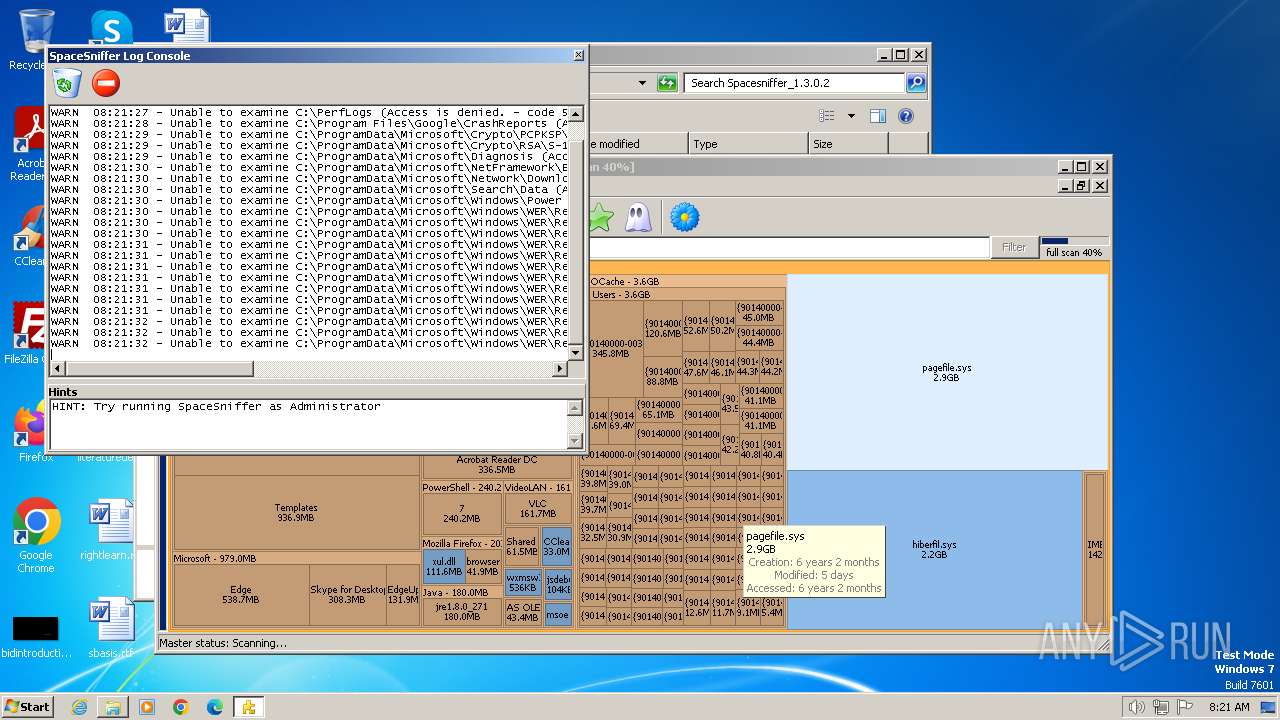Open Explorer address bar dropdown arrow
Screen dimensions: 1280x720
642,83
